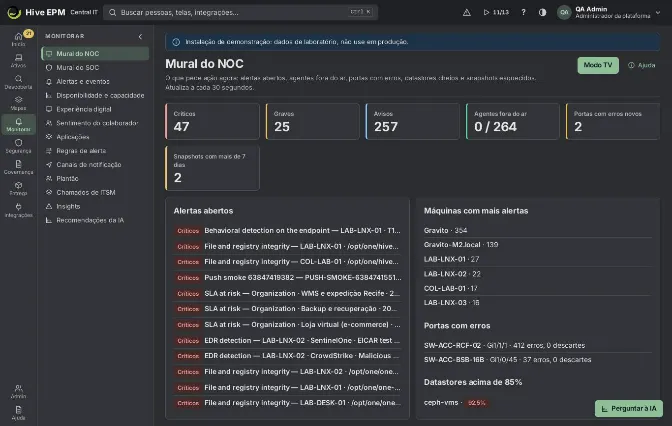Open Recomendações da IA menu item
Screen dimensions: 672x426
coord(95,220)
